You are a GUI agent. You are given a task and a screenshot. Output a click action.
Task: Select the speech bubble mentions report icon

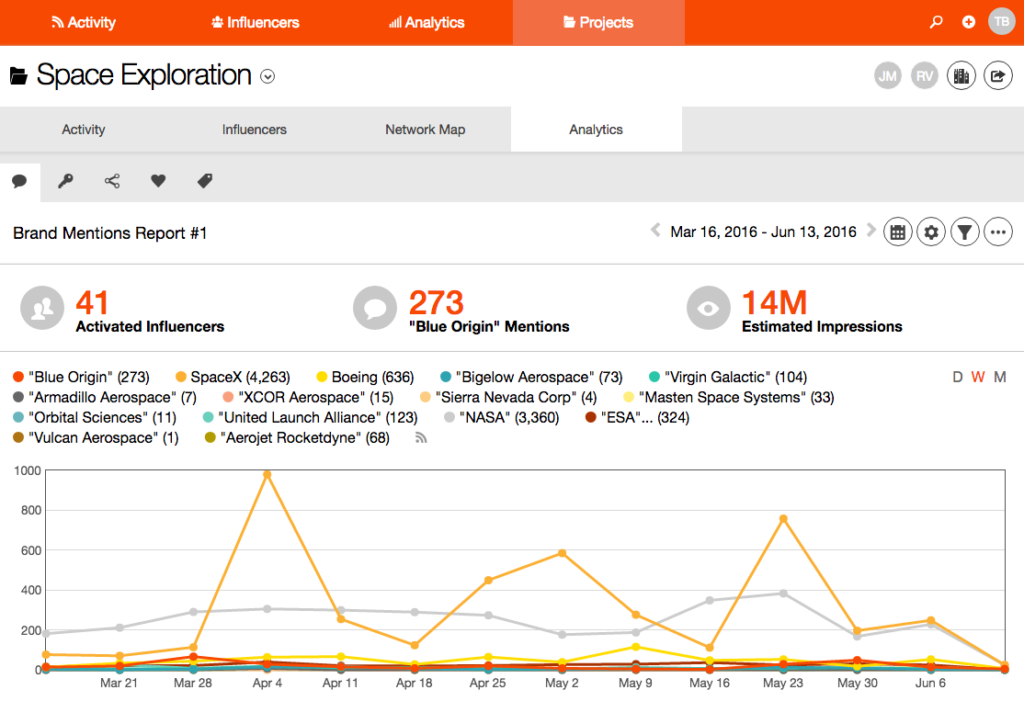(x=20, y=181)
